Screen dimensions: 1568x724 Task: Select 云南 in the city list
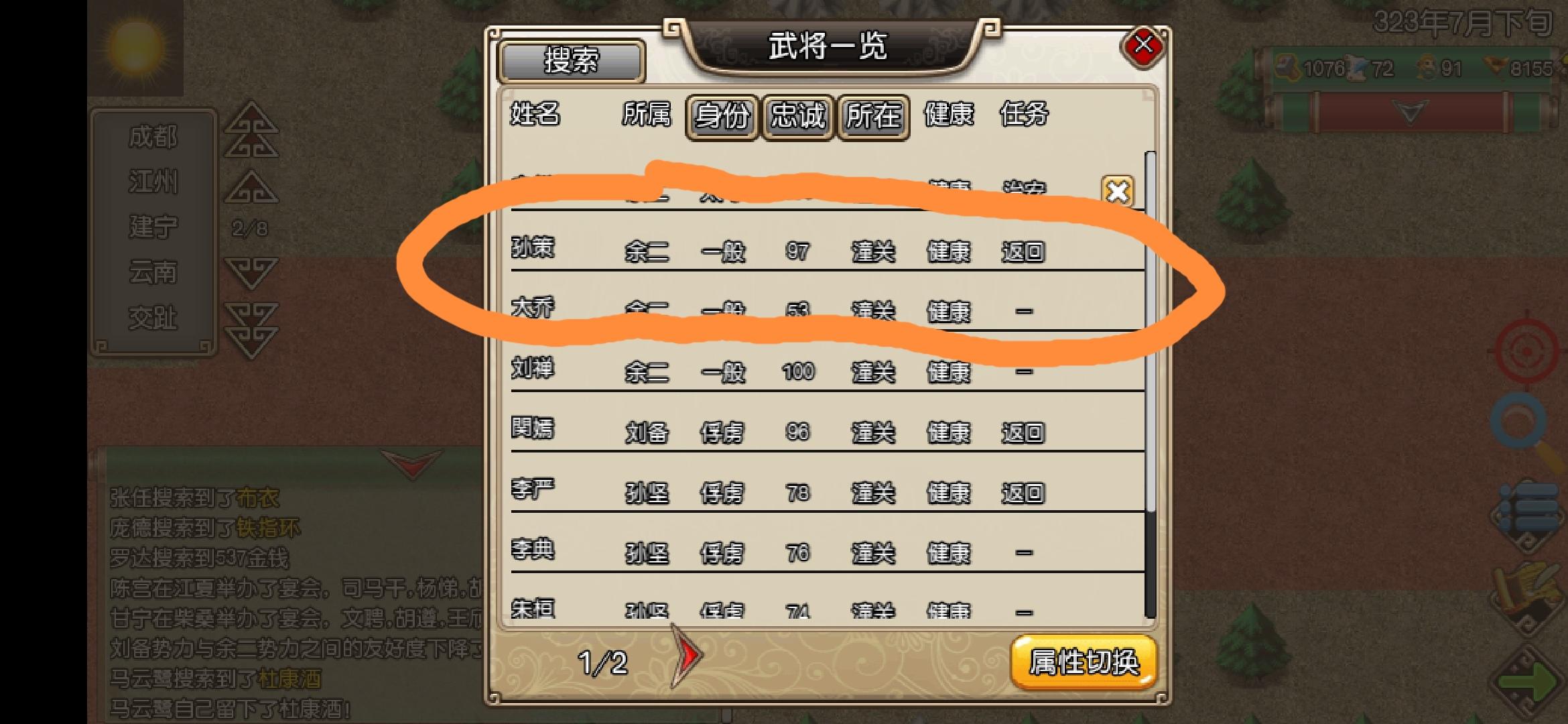click(153, 273)
